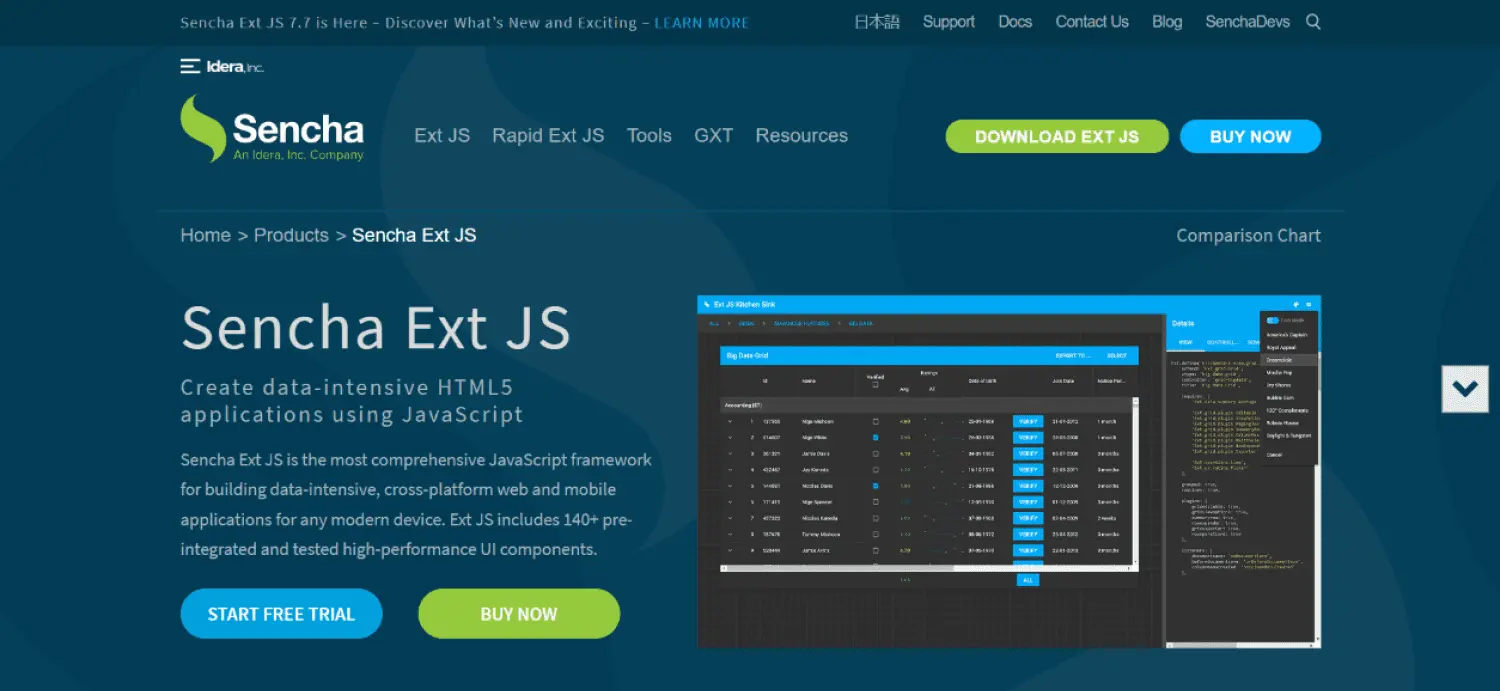Open demo options via the hamburger icon in Details header

pyautogui.click(x=1308, y=305)
